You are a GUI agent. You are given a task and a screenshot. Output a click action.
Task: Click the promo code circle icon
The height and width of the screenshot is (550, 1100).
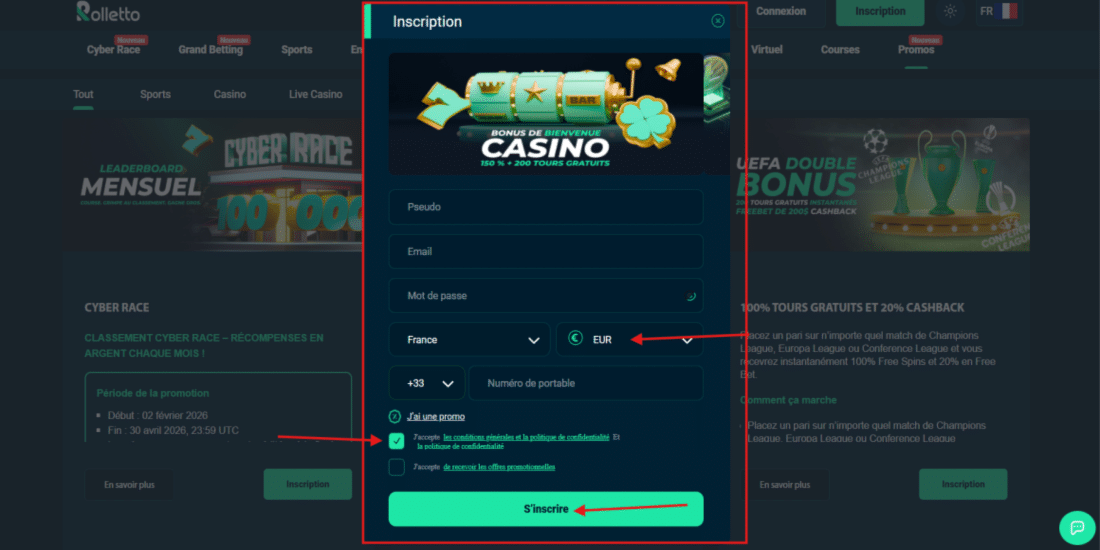tap(395, 416)
